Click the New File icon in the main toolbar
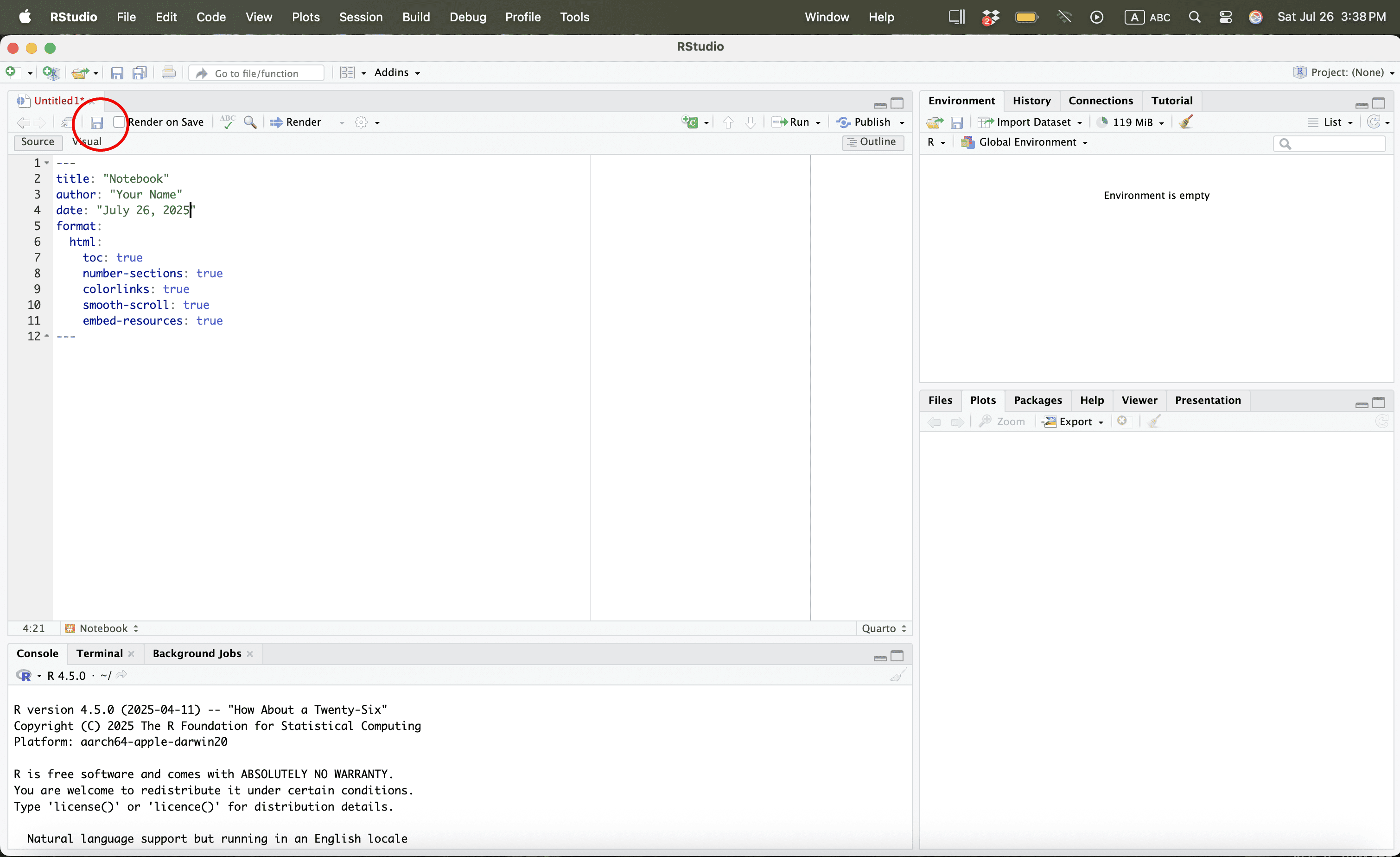Image resolution: width=1400 pixels, height=857 pixels. click(11, 72)
